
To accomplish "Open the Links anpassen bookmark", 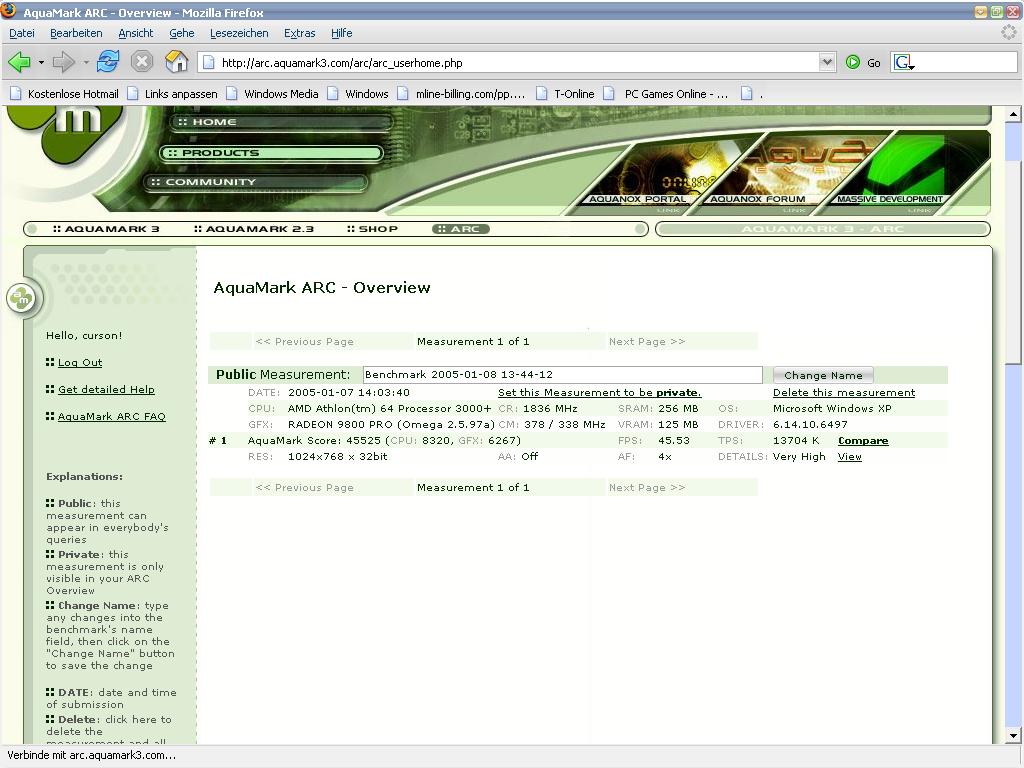I will (x=172, y=94).
